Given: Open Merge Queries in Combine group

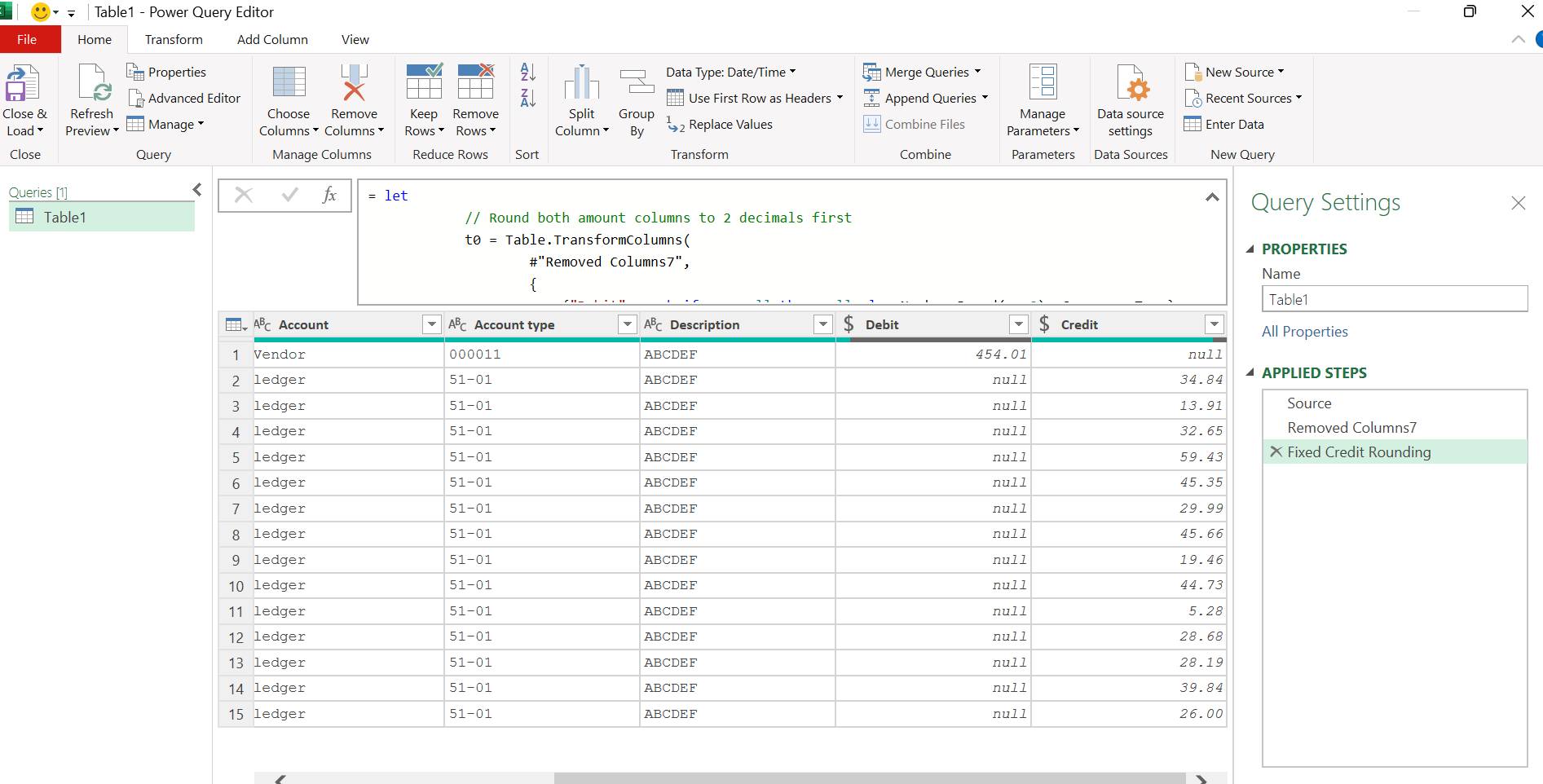Looking at the screenshot, I should coord(922,73).
